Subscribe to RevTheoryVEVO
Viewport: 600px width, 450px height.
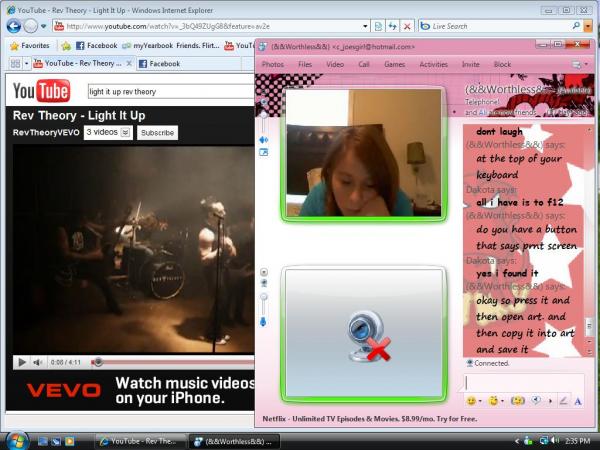pos(157,133)
